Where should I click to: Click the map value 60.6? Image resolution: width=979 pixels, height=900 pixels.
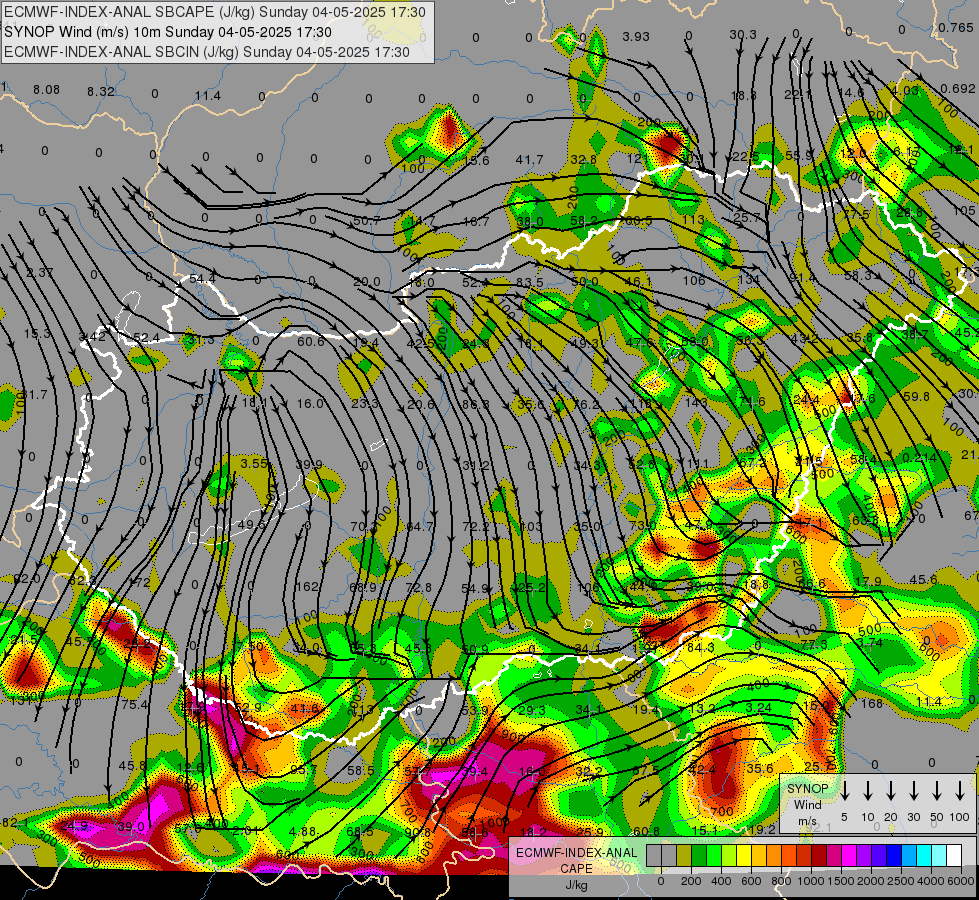[x=311, y=342]
